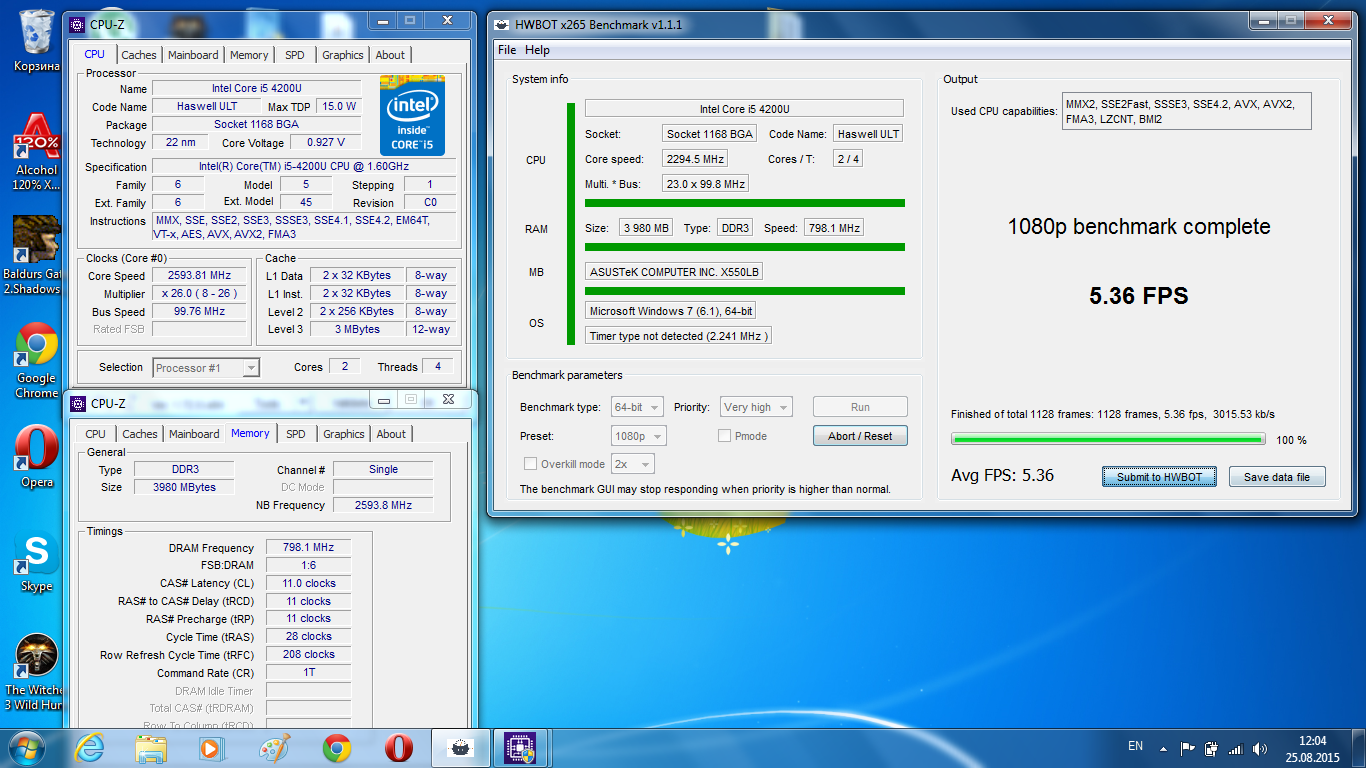The width and height of the screenshot is (1366, 768).
Task: Click the HWBOT x265 title bar icon
Action: pyautogui.click(x=502, y=24)
